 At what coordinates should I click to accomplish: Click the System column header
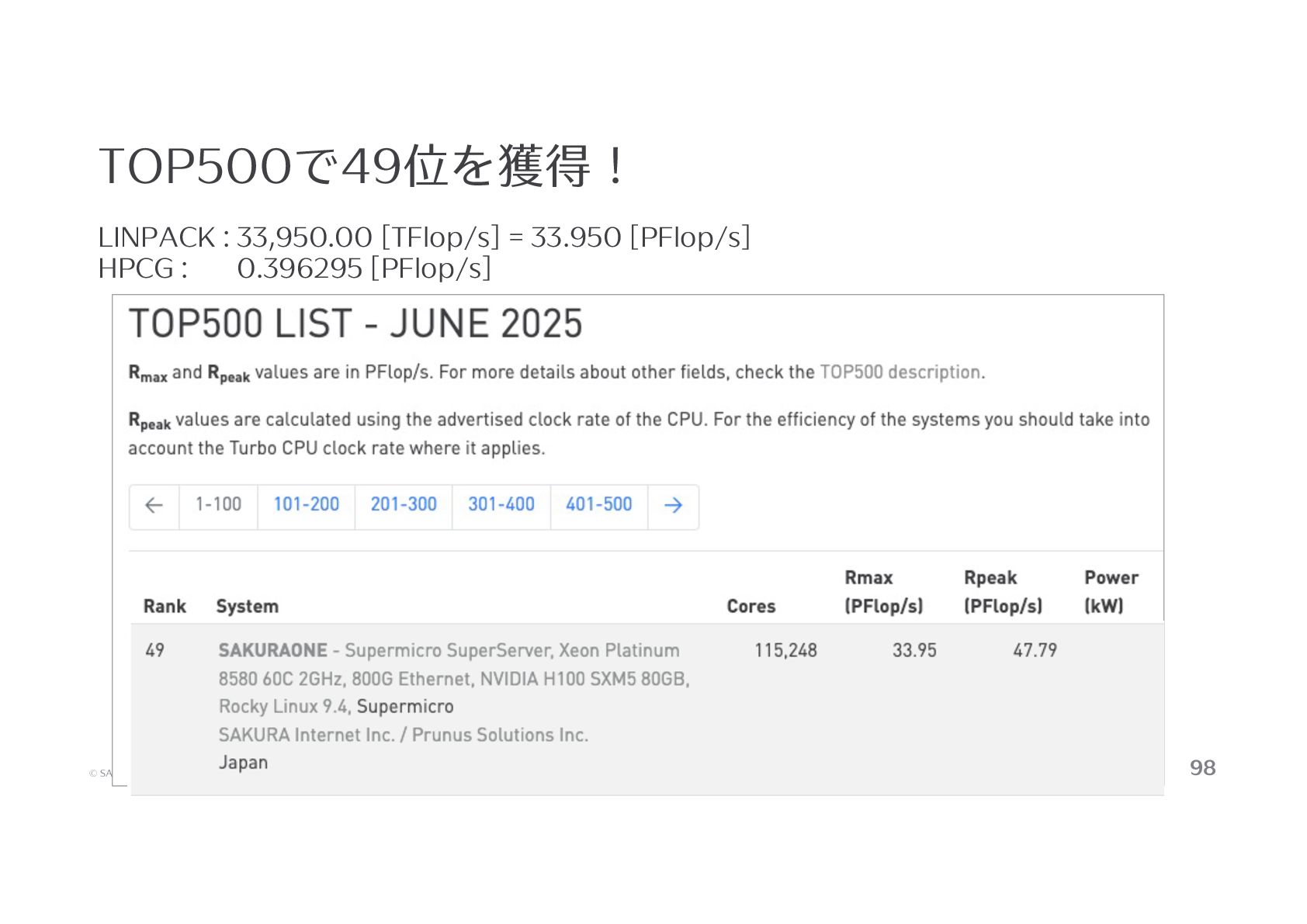tap(248, 607)
